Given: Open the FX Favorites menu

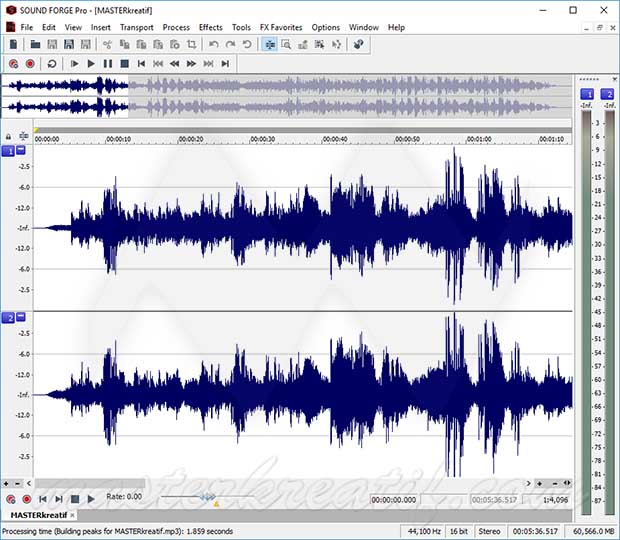Looking at the screenshot, I should coord(281,27).
